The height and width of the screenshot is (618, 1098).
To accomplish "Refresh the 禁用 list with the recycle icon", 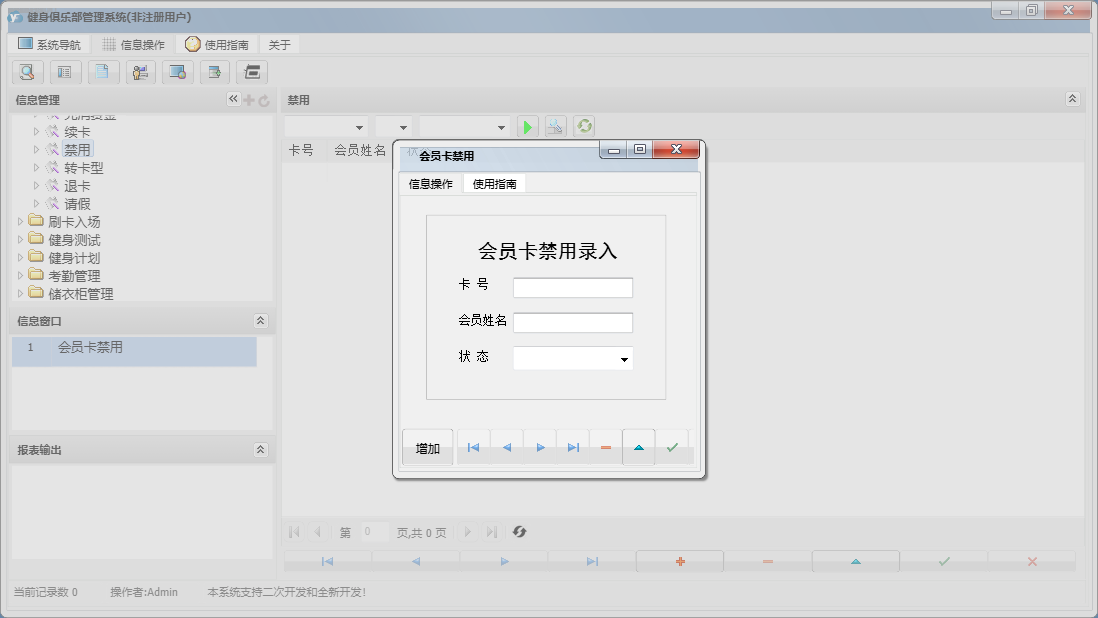I will [584, 125].
